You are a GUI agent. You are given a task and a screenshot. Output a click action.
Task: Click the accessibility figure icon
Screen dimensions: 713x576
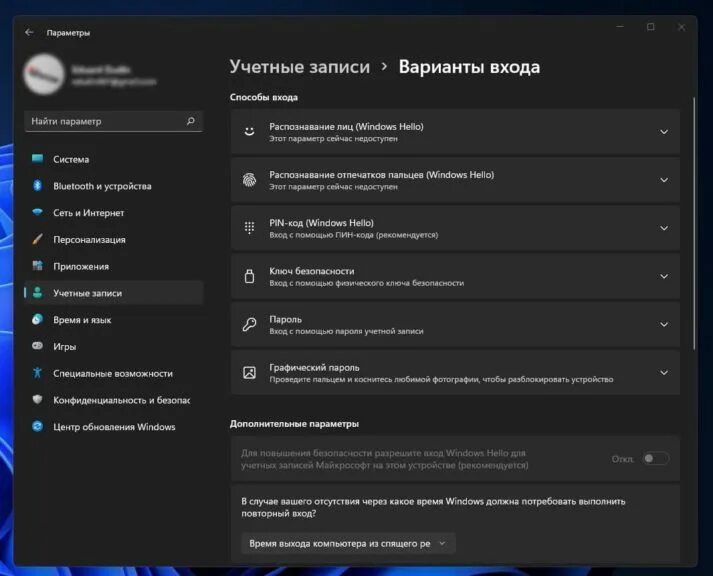point(38,373)
